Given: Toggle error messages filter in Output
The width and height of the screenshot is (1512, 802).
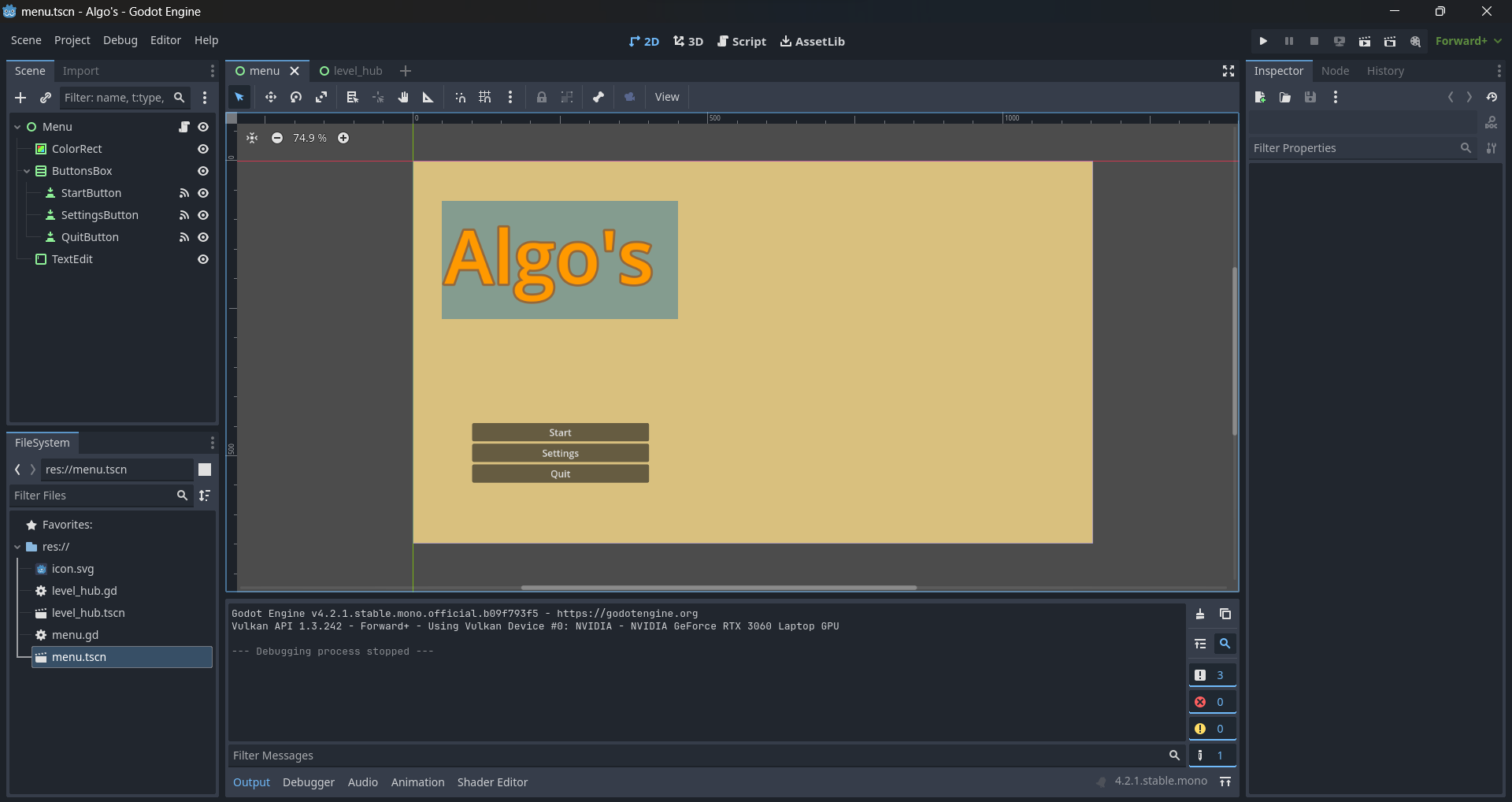Looking at the screenshot, I should 1212,702.
